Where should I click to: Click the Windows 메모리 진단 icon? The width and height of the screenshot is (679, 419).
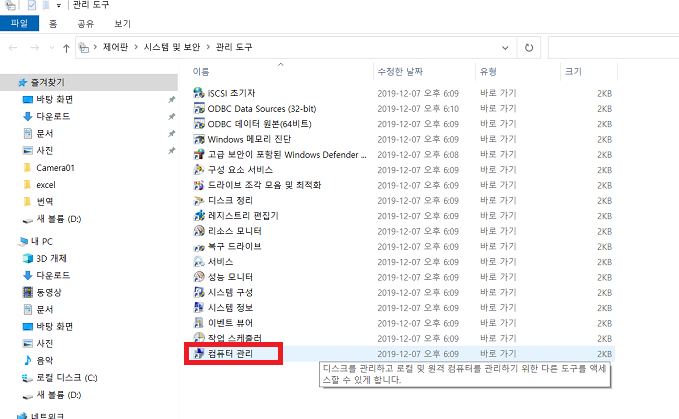(199, 139)
